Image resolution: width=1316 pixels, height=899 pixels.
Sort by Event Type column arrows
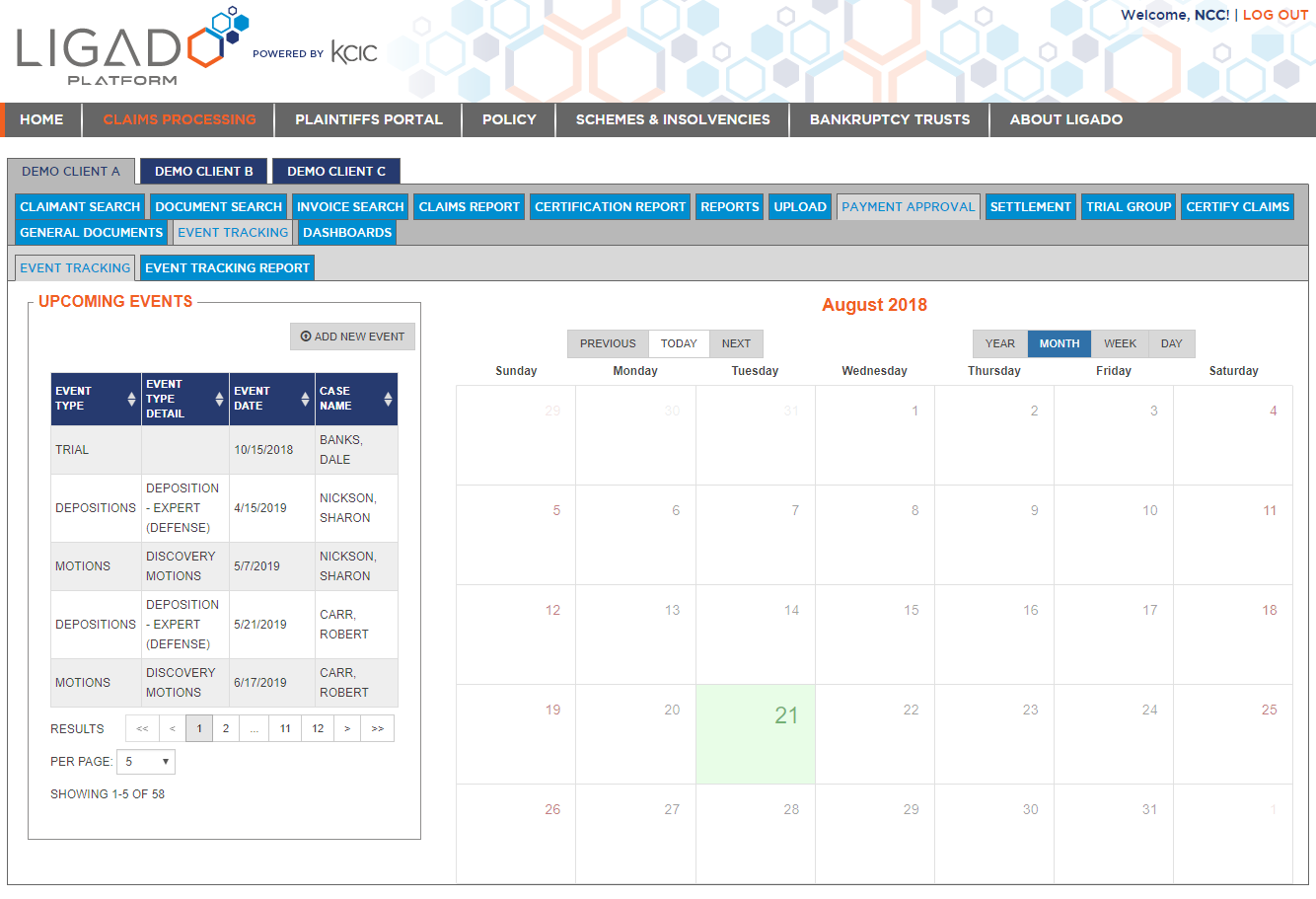131,399
